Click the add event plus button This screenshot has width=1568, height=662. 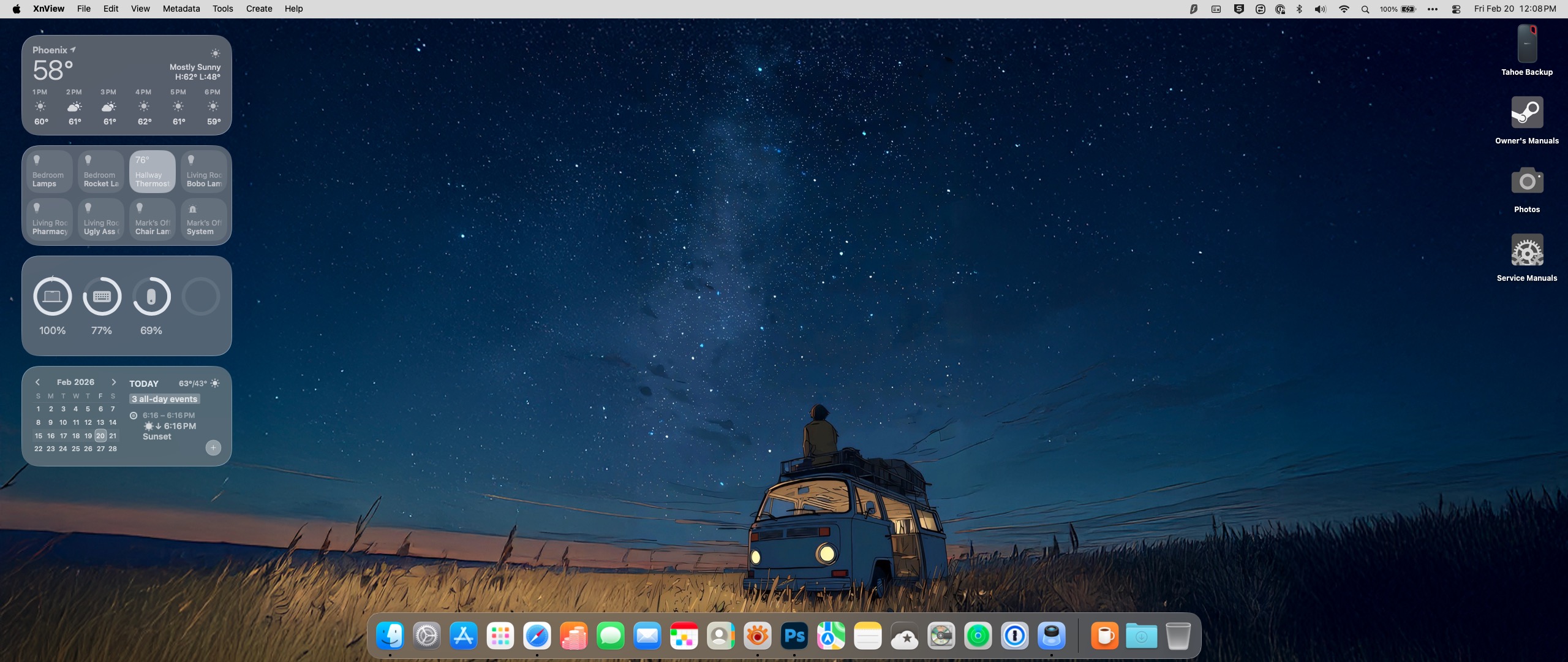click(213, 447)
